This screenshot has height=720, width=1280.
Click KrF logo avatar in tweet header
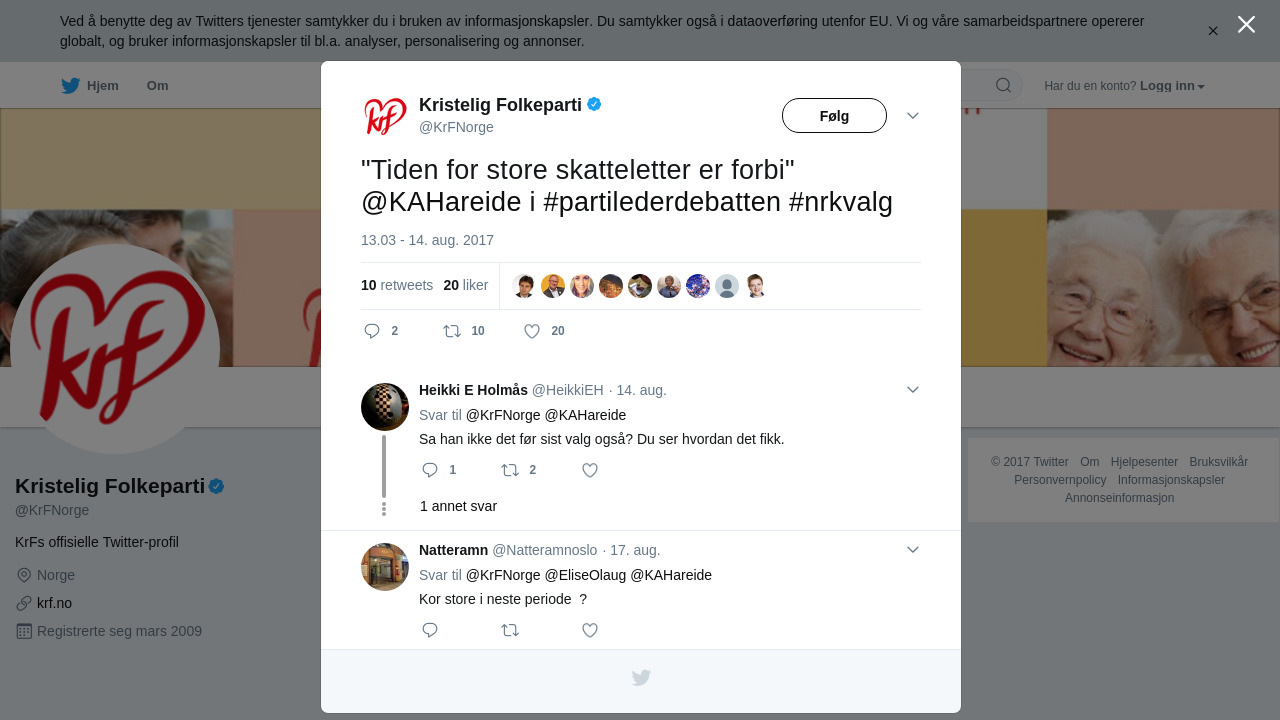[385, 116]
